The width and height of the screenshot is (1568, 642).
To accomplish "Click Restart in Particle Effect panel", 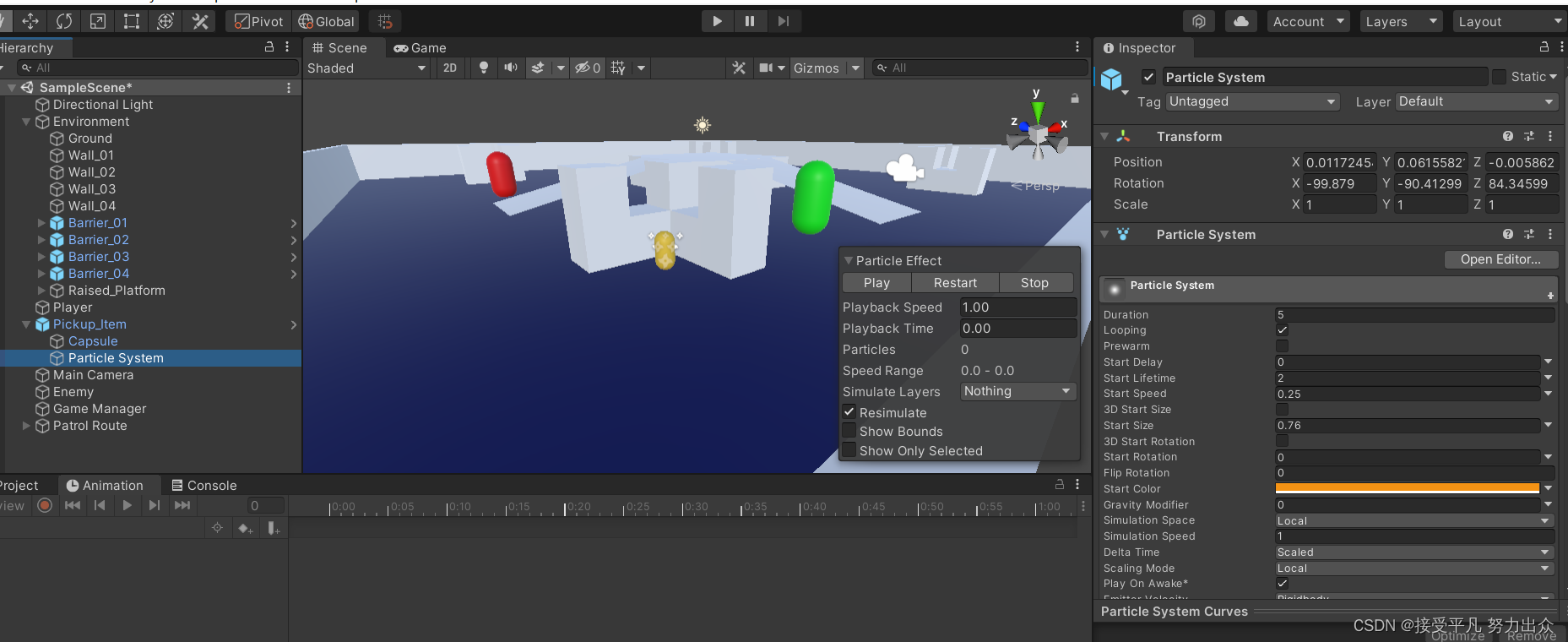I will pyautogui.click(x=955, y=282).
